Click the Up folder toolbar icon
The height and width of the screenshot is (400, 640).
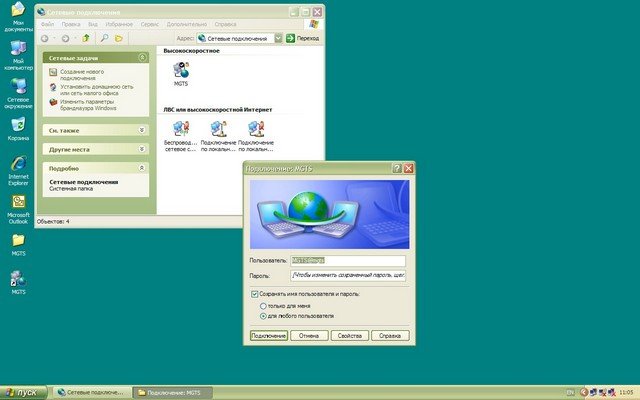pyautogui.click(x=87, y=38)
